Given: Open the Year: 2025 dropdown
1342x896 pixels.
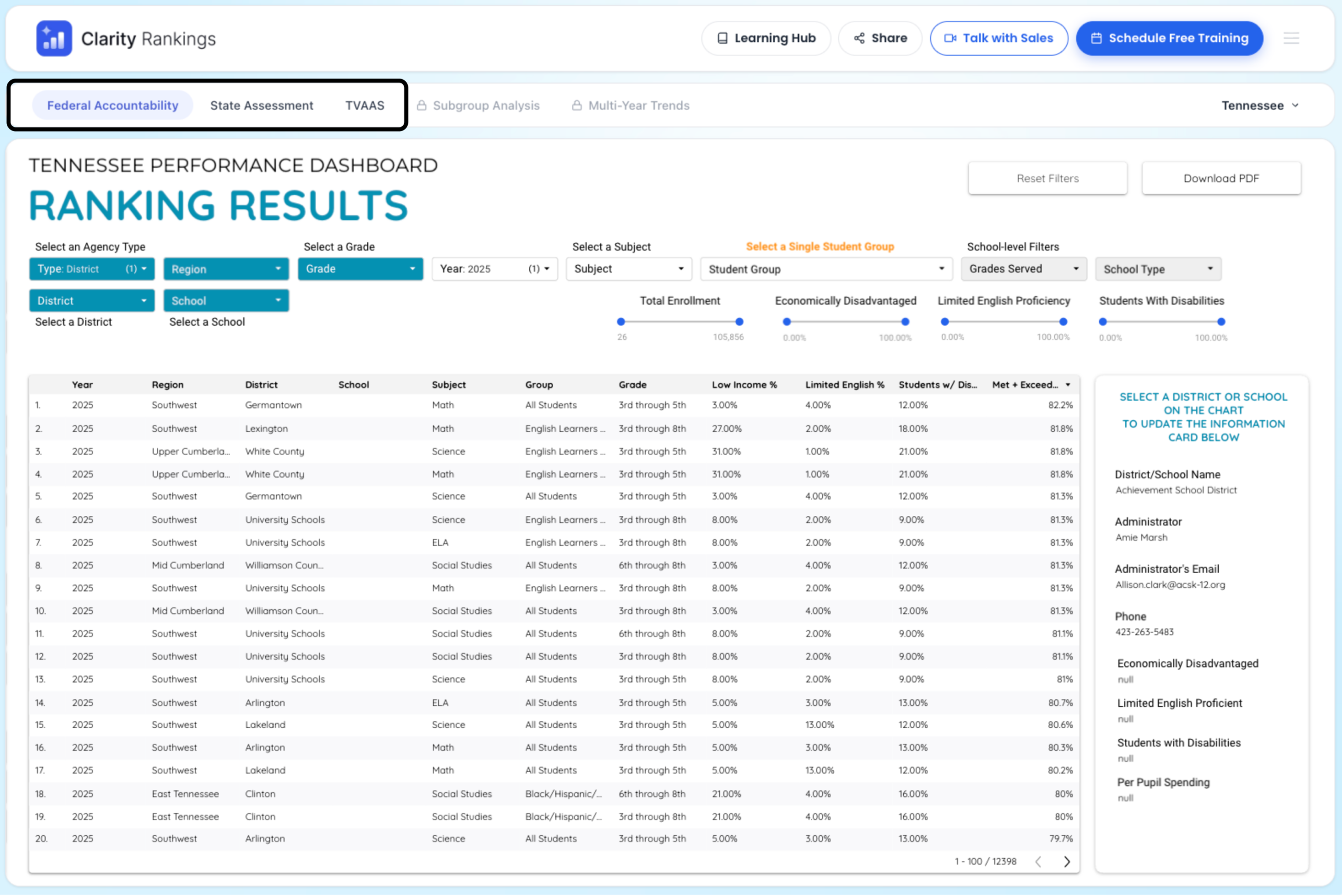Looking at the screenshot, I should pyautogui.click(x=495, y=268).
